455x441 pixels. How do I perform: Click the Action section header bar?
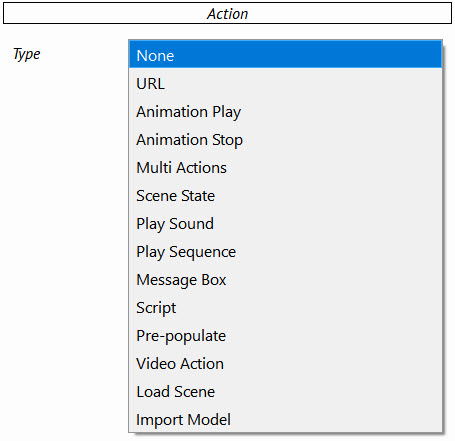[x=227, y=13]
